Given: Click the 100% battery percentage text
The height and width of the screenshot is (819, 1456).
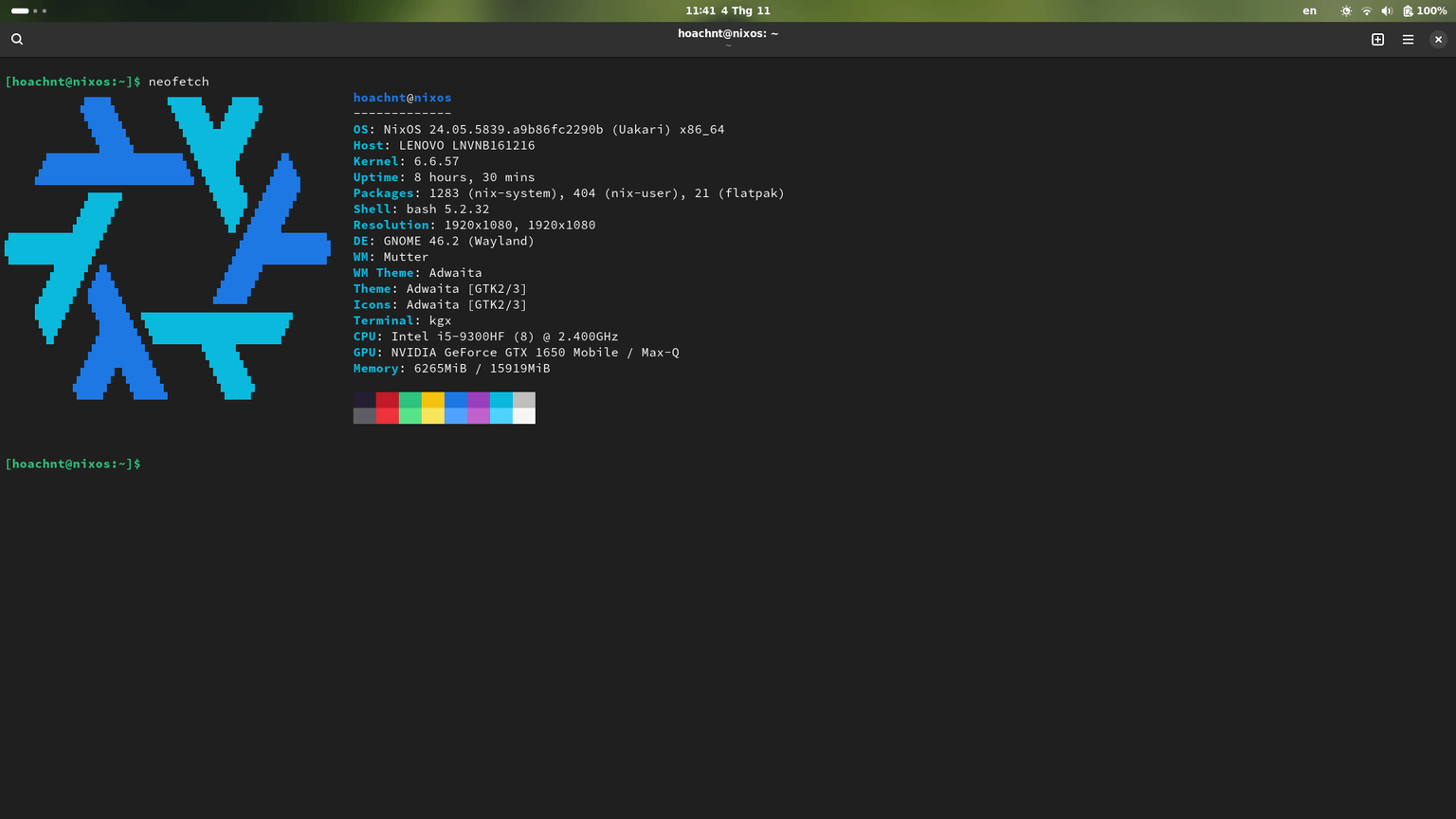Looking at the screenshot, I should coord(1432,10).
